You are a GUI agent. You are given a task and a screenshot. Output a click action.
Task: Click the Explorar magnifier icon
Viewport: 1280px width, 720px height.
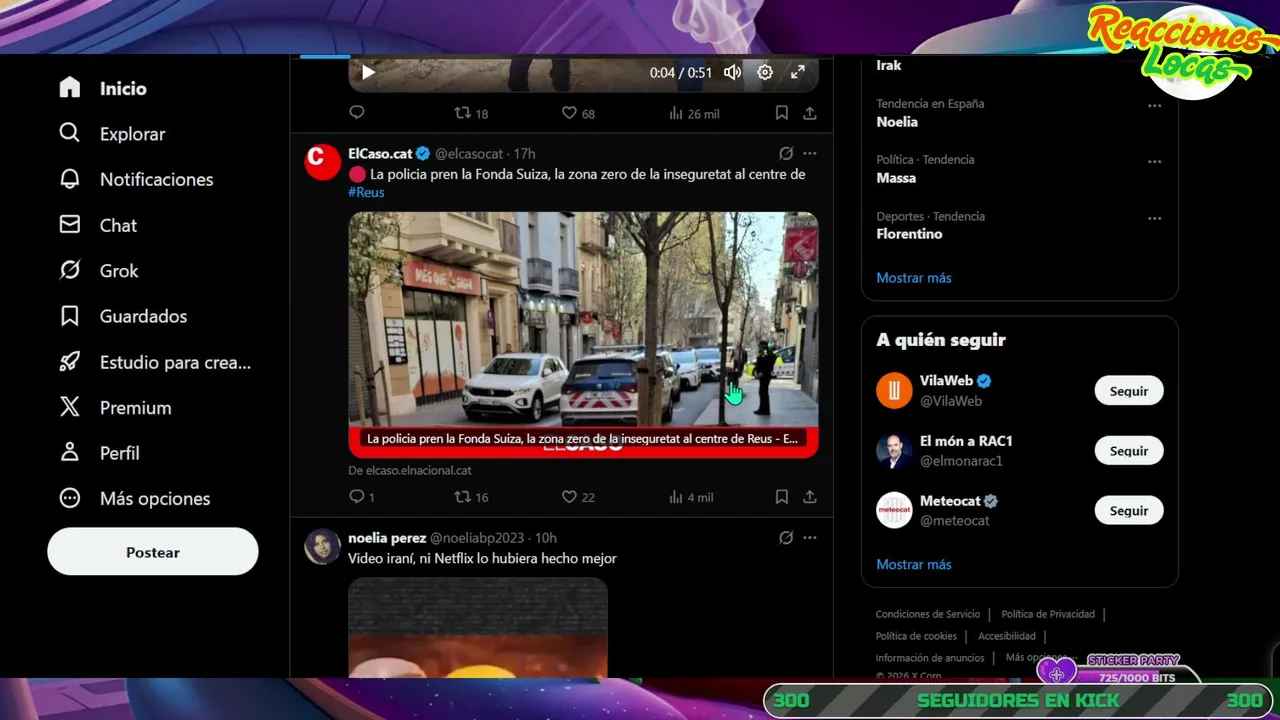69,133
